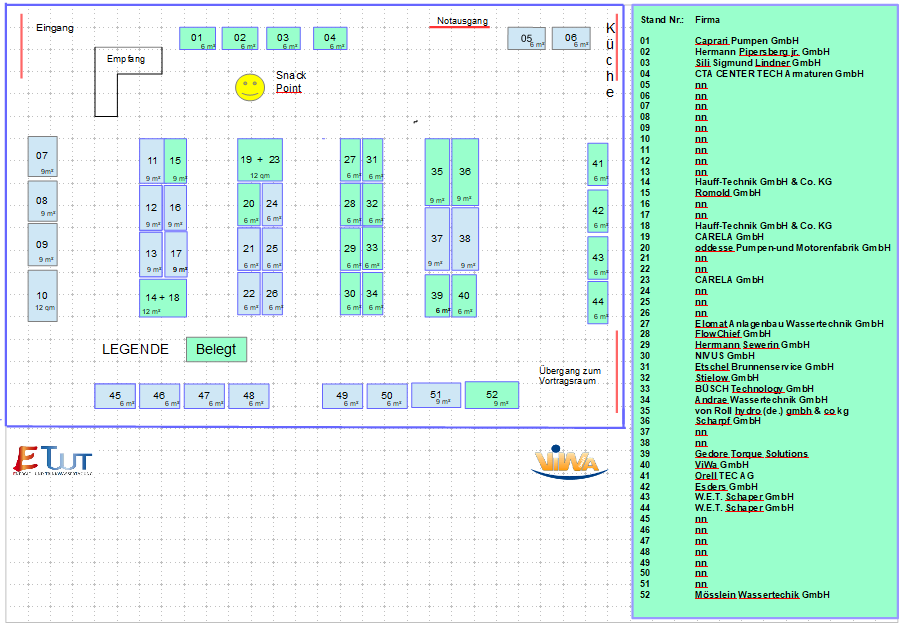905x630 pixels.
Task: Click oddesse Pumpen-und Motorenfabrik GmbH entry
Action: pos(792,248)
